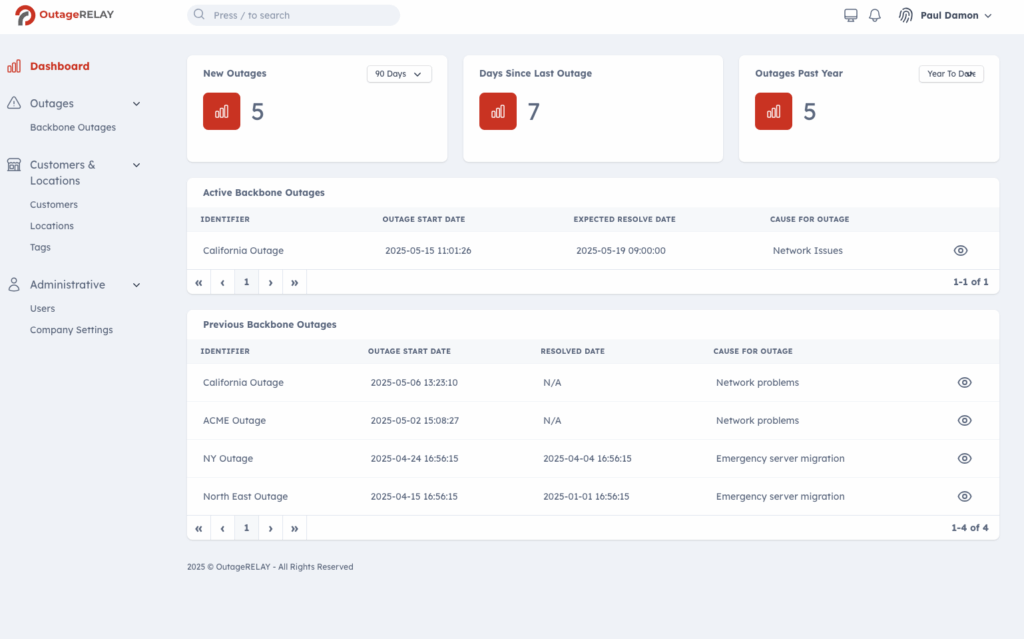Image resolution: width=1024 pixels, height=639 pixels.
Task: Open the notifications bell icon
Action: [x=875, y=15]
